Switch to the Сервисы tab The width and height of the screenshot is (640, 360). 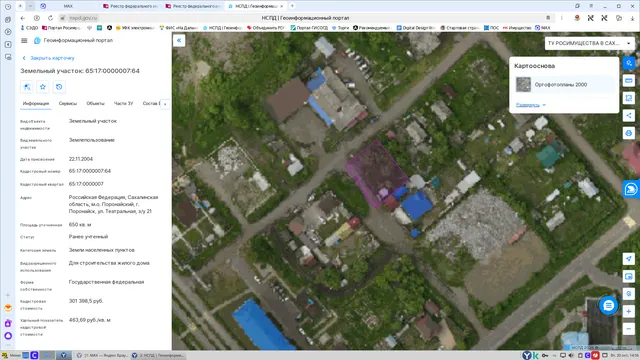[68, 104]
